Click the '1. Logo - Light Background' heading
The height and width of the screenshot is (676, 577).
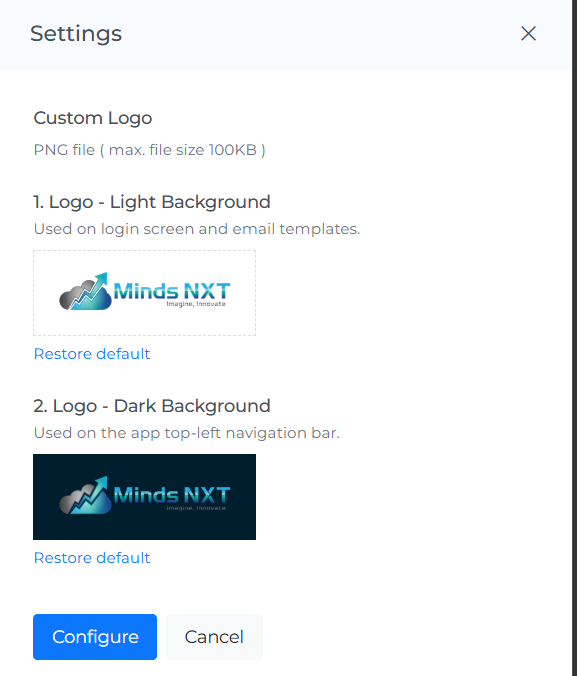(x=152, y=202)
